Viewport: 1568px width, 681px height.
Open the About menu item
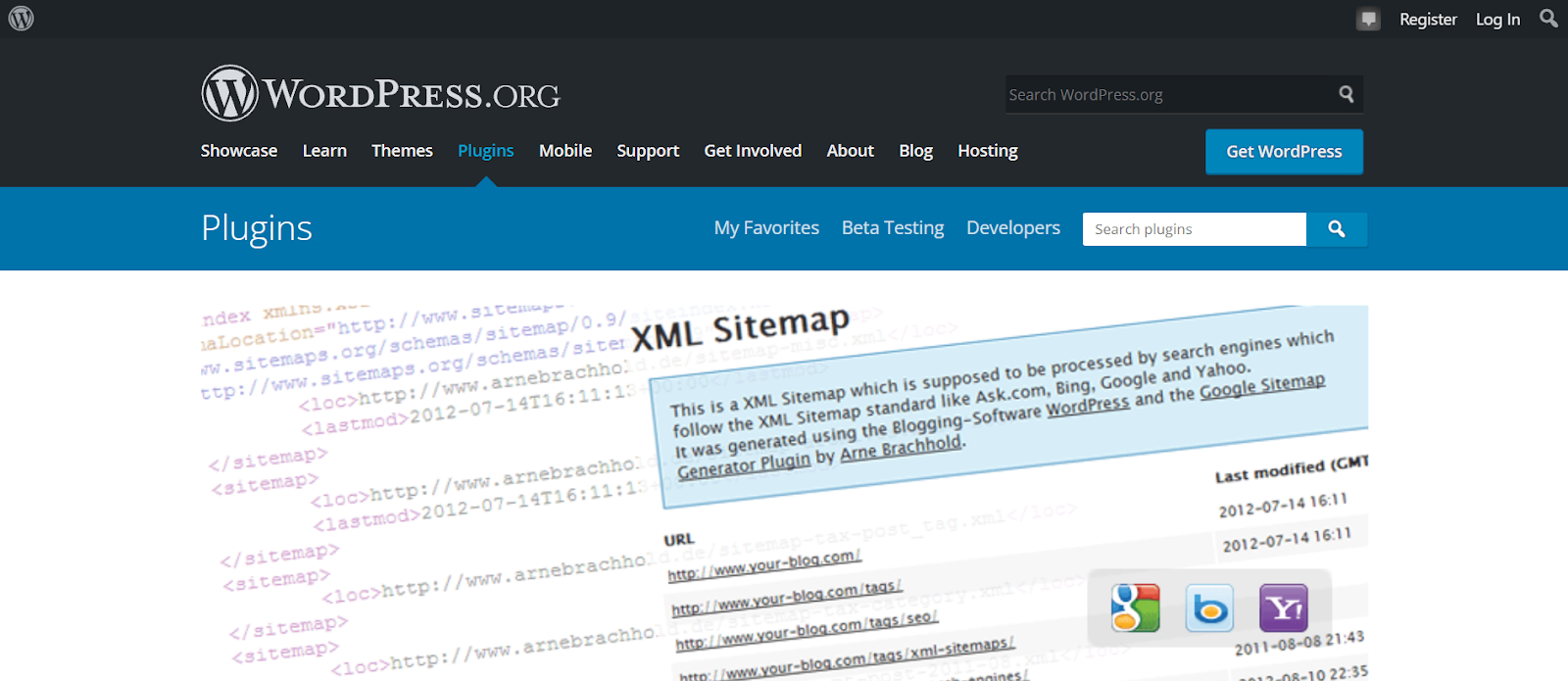click(850, 151)
